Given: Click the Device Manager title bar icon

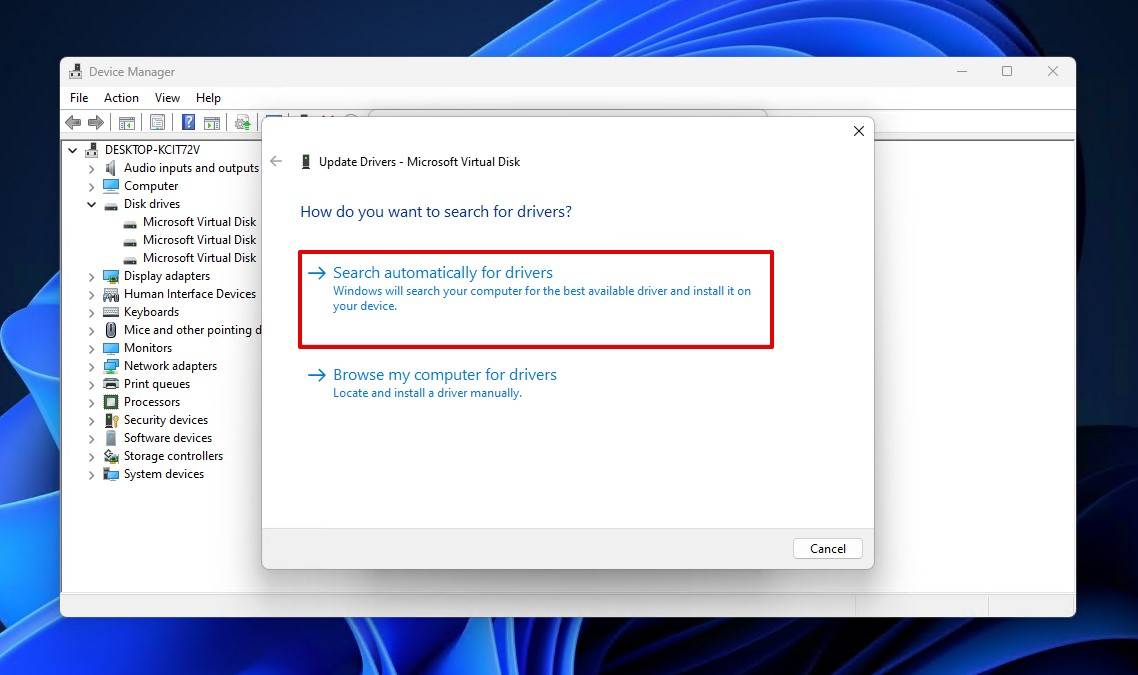Looking at the screenshot, I should pos(75,71).
